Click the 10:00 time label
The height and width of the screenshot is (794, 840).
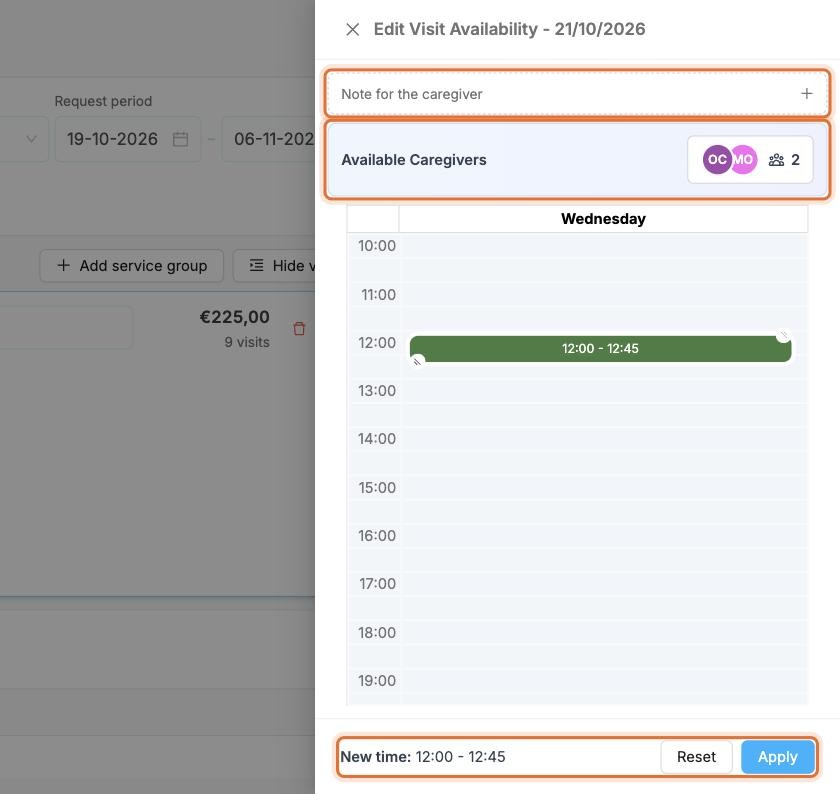[377, 246]
